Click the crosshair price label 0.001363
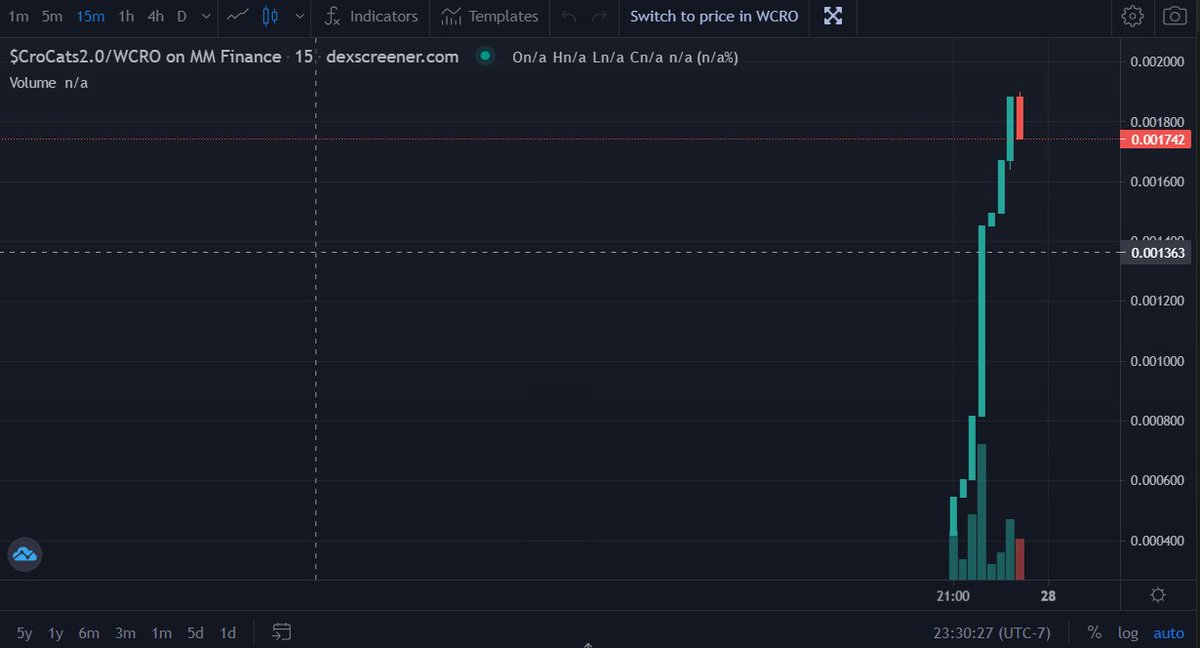 click(x=1156, y=253)
